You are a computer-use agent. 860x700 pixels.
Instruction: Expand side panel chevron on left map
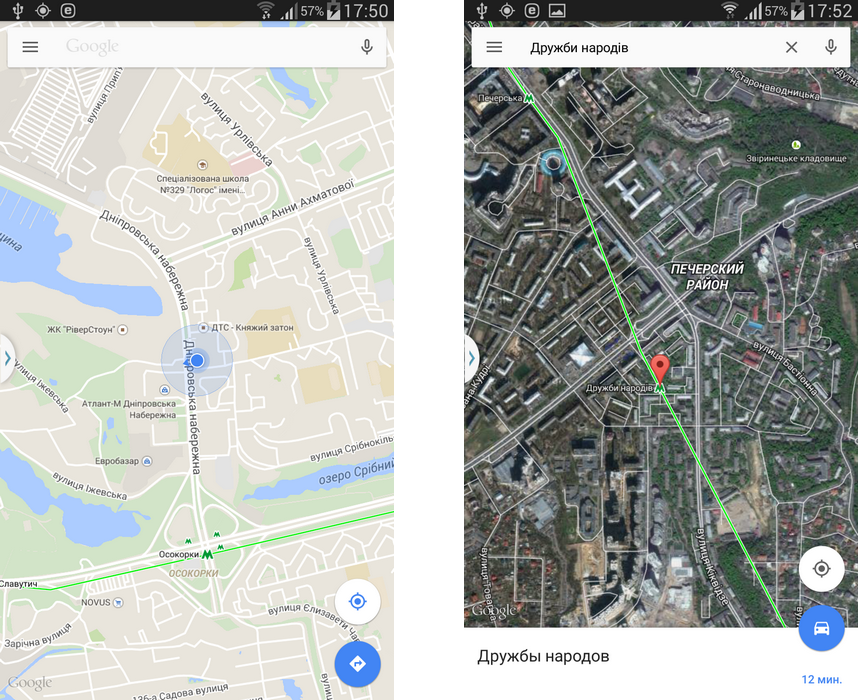[7, 359]
